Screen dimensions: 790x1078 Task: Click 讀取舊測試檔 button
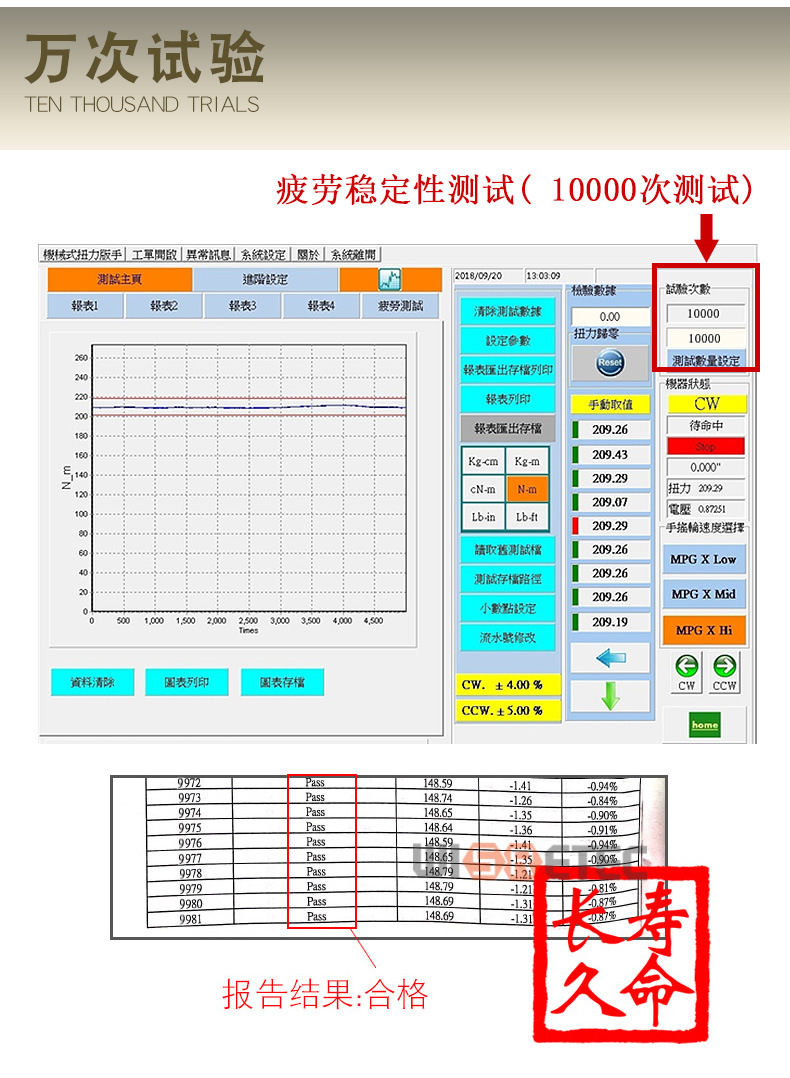507,550
